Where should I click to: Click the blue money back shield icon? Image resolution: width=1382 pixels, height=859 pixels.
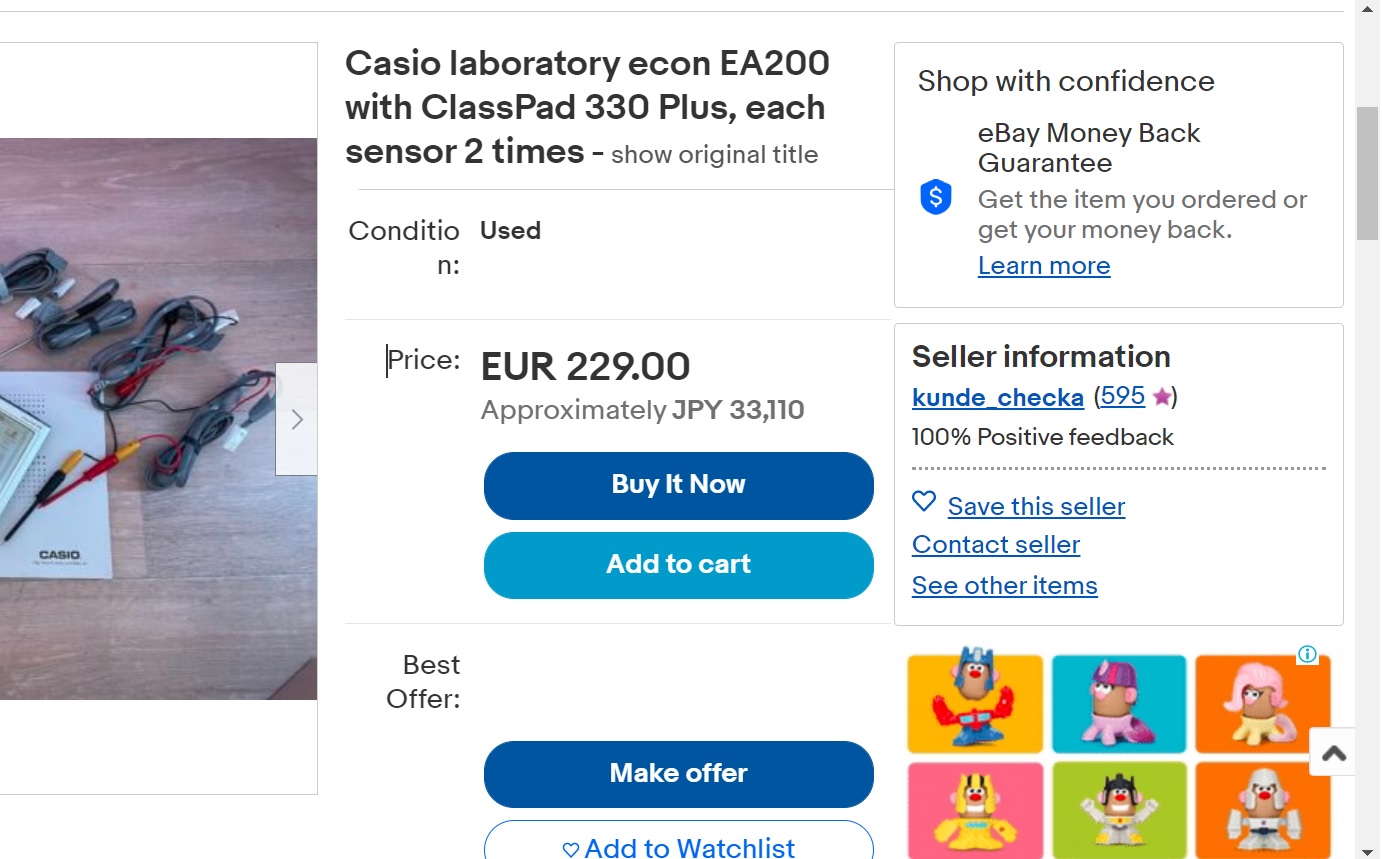pos(936,197)
